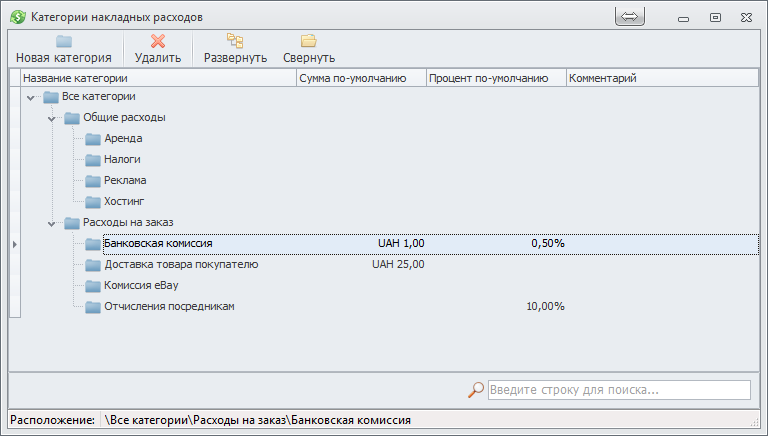The image size is (768, 436).
Task: Click the folder icon beside Аренда
Action: (93, 138)
